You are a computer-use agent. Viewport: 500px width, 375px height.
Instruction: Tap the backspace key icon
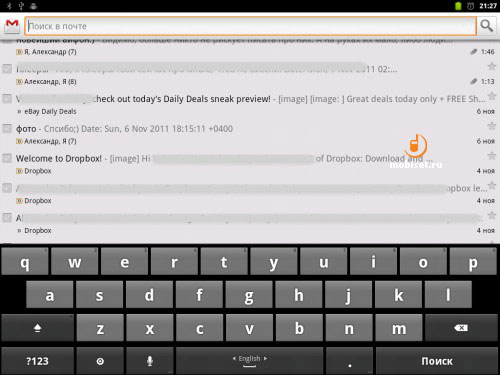pos(461,328)
